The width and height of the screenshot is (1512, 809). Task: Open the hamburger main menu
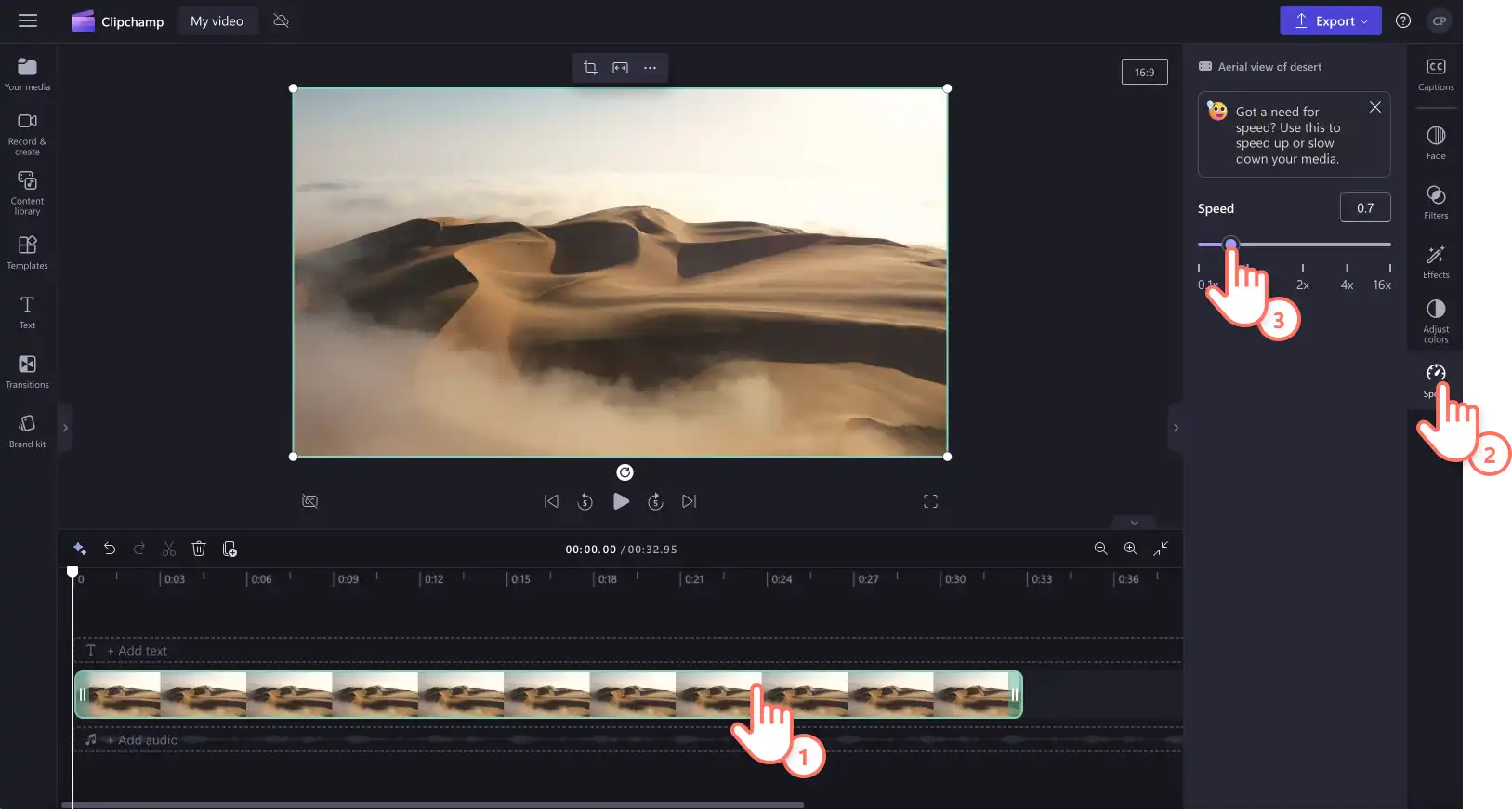[28, 20]
